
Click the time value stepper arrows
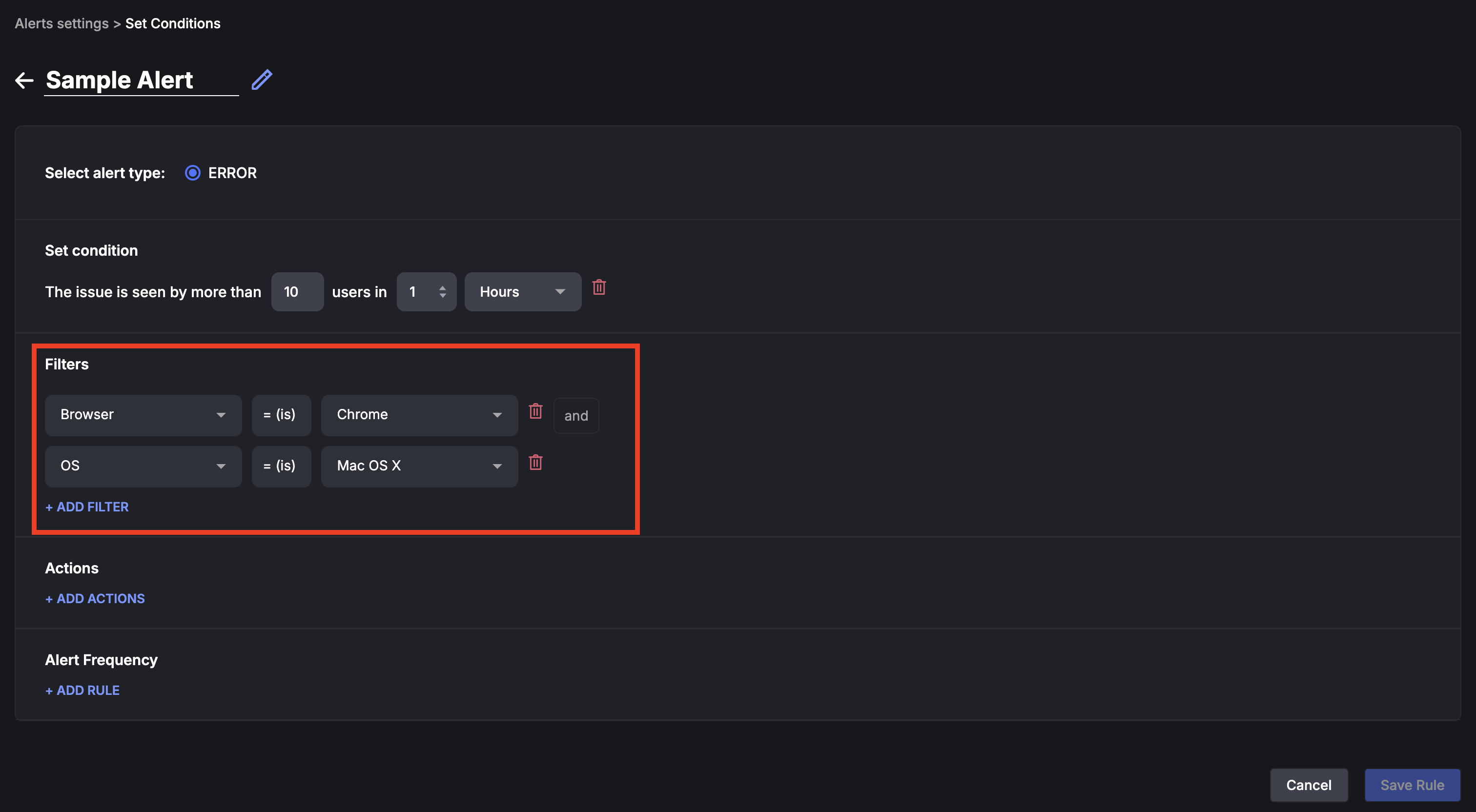[x=442, y=292]
